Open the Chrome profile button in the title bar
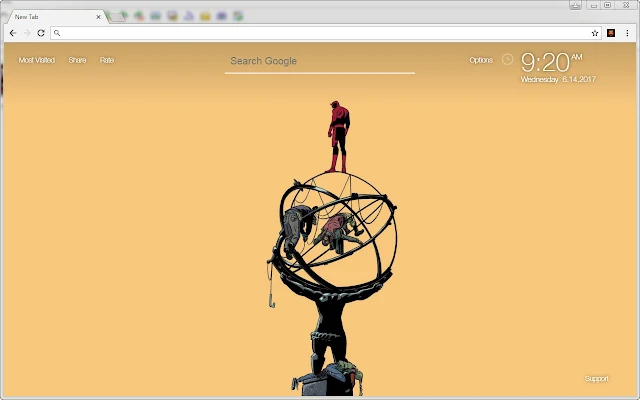This screenshot has height=400, width=640. point(576,5)
